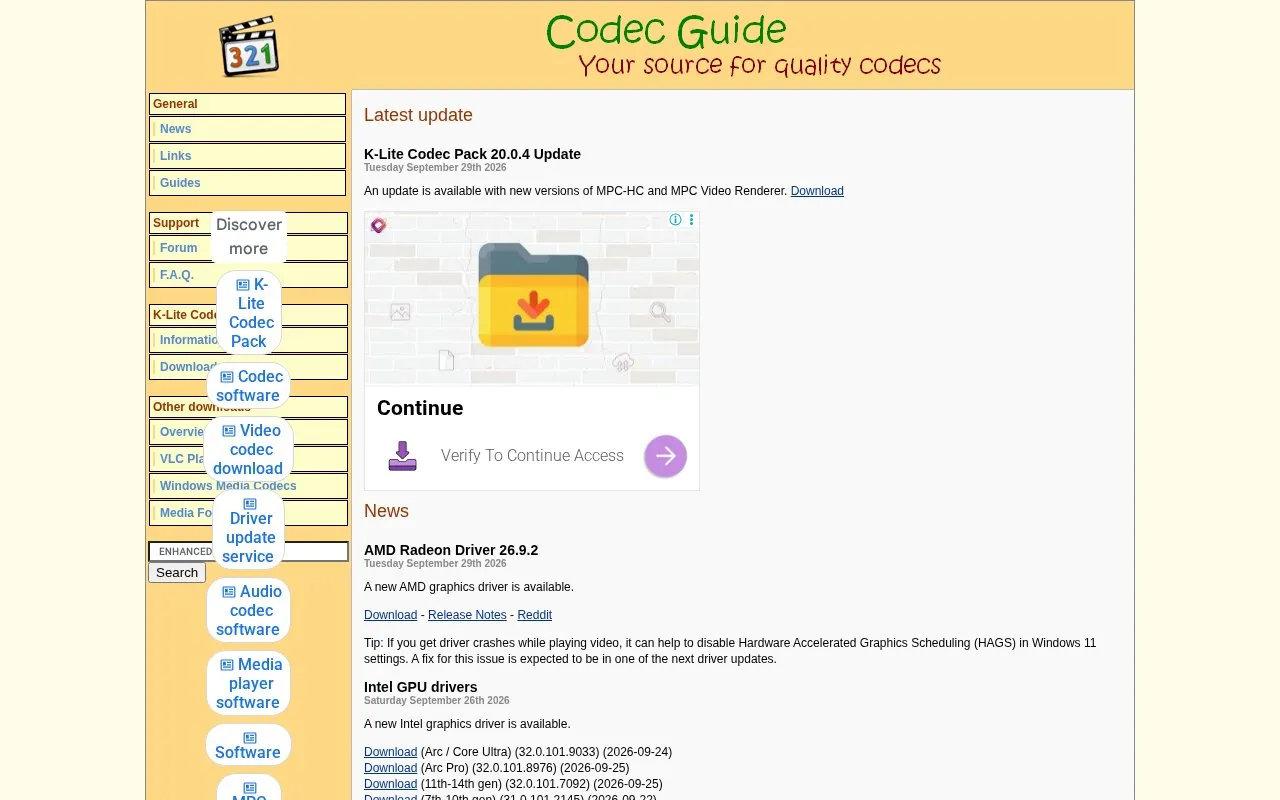Click the yellow download folder ad image
The height and width of the screenshot is (800, 1280).
click(x=533, y=295)
